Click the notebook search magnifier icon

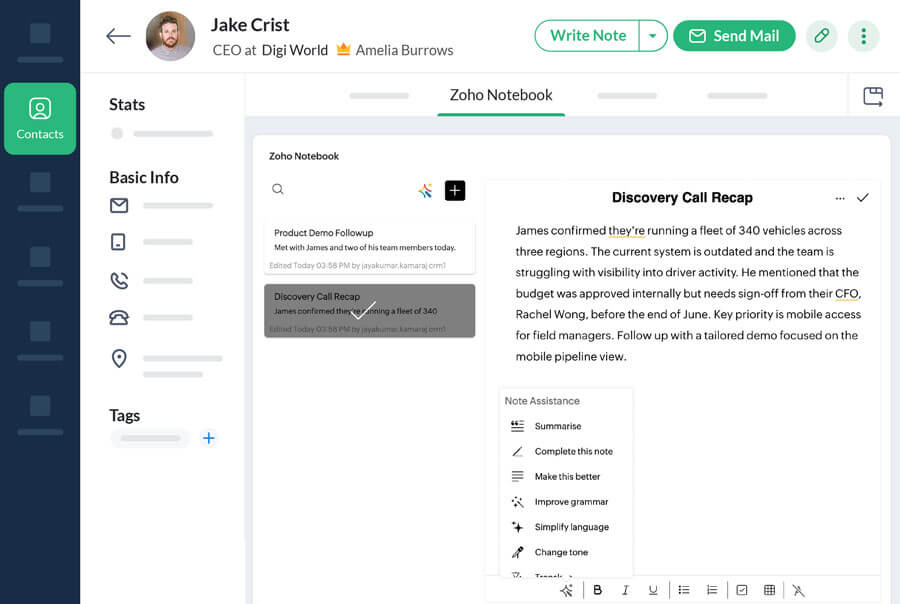point(278,189)
